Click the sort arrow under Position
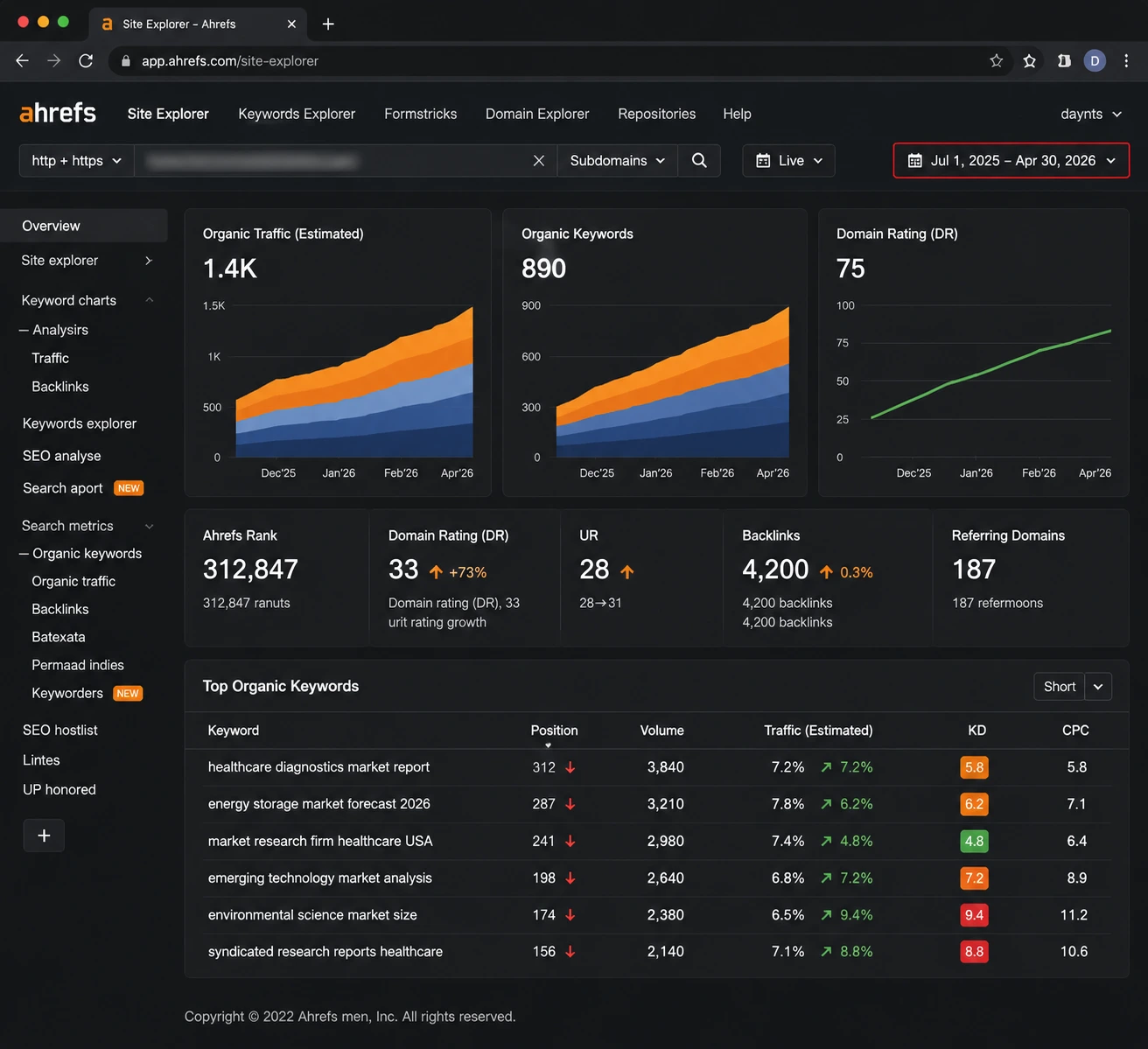Screen dimensions: 1148x1049 pos(548,745)
